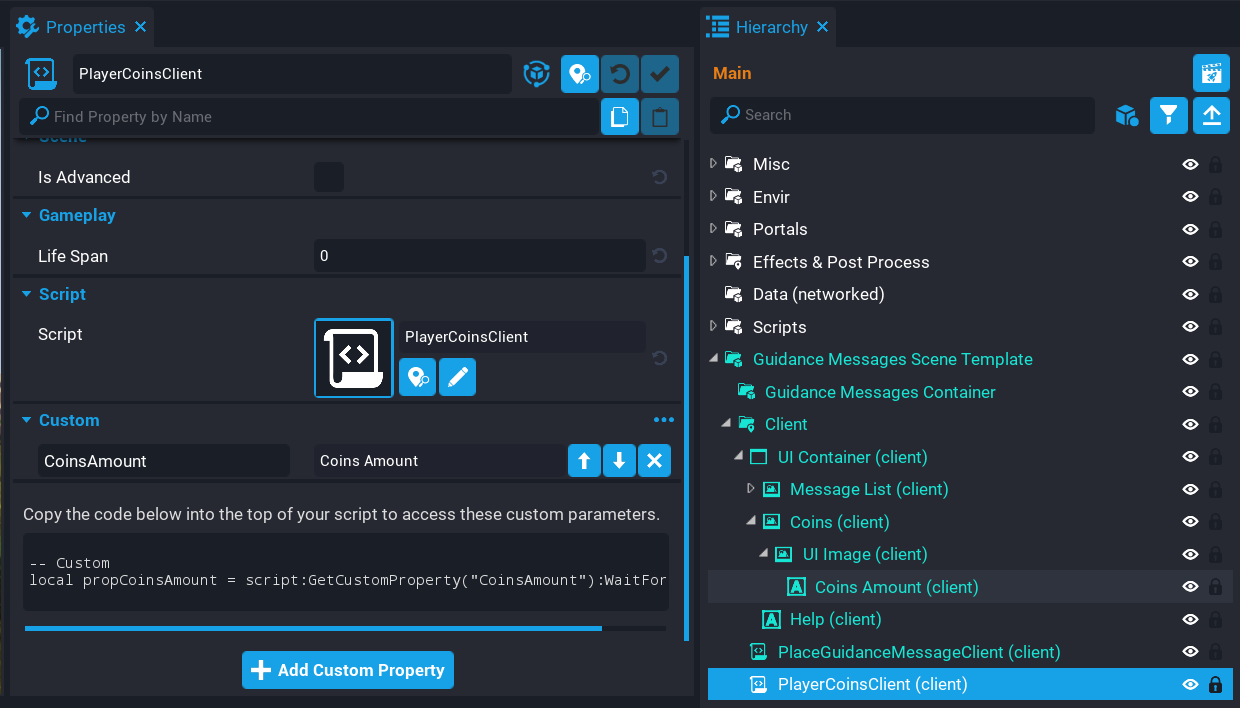Move CoinsAmount property down with arrow
This screenshot has width=1240, height=708.
(619, 461)
